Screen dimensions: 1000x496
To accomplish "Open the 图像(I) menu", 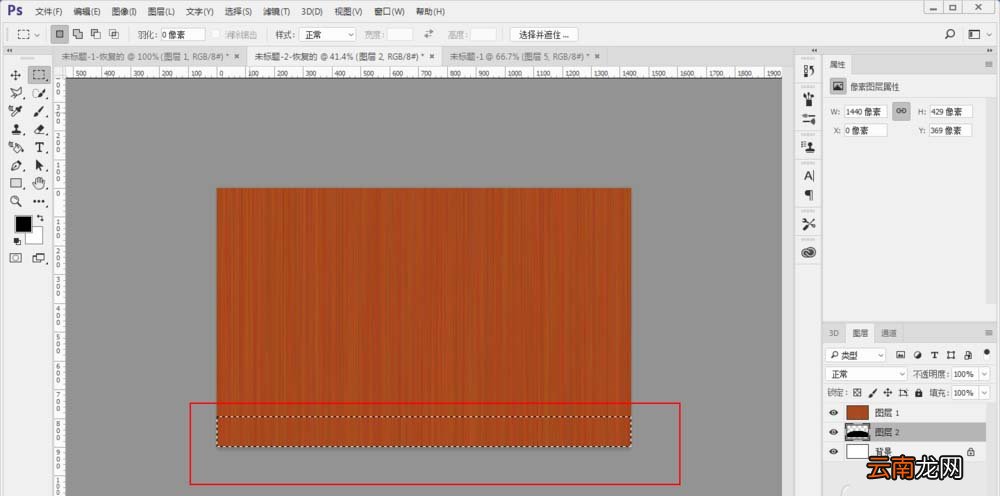I will 124,11.
